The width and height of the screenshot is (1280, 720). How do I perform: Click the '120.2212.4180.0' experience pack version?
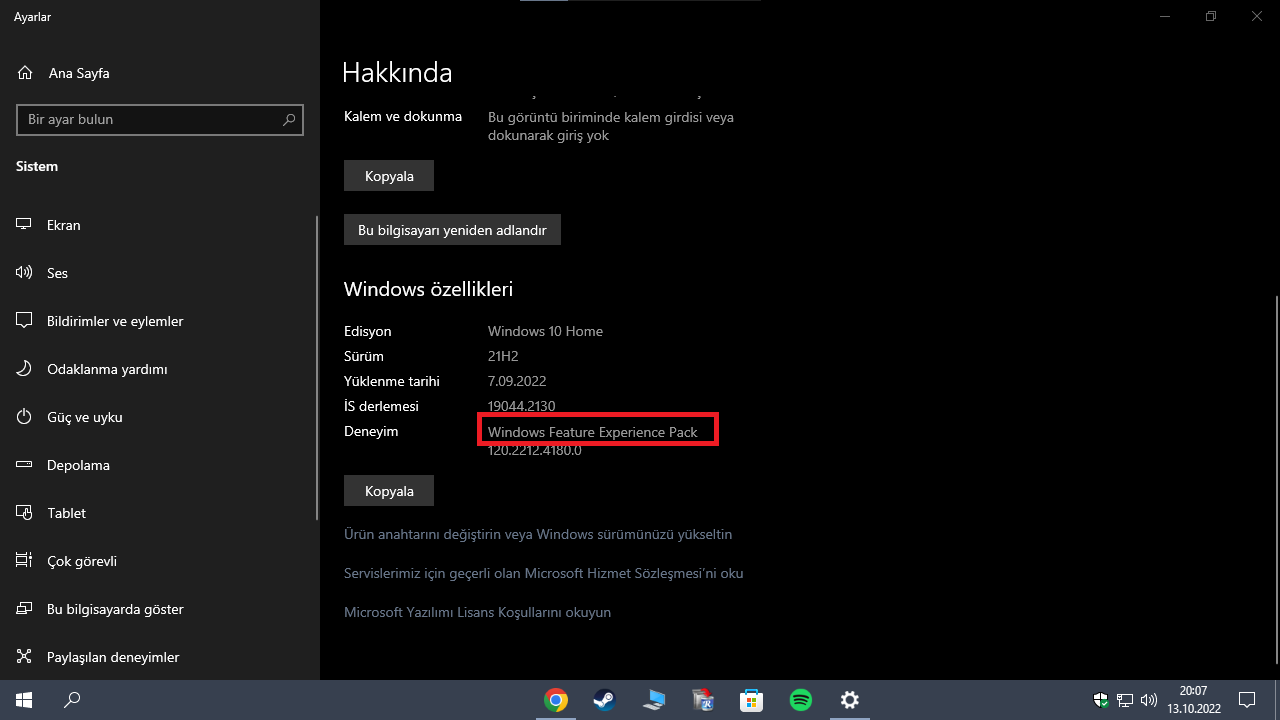[535, 450]
